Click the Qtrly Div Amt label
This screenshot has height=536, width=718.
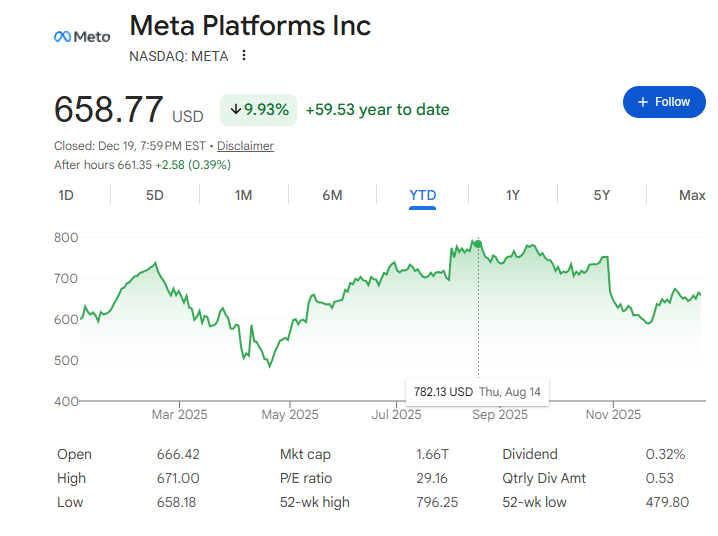(545, 478)
